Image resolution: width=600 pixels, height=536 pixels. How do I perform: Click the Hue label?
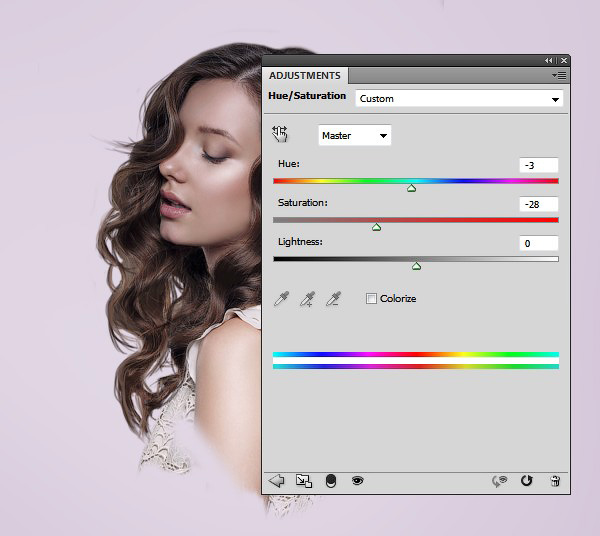289,164
